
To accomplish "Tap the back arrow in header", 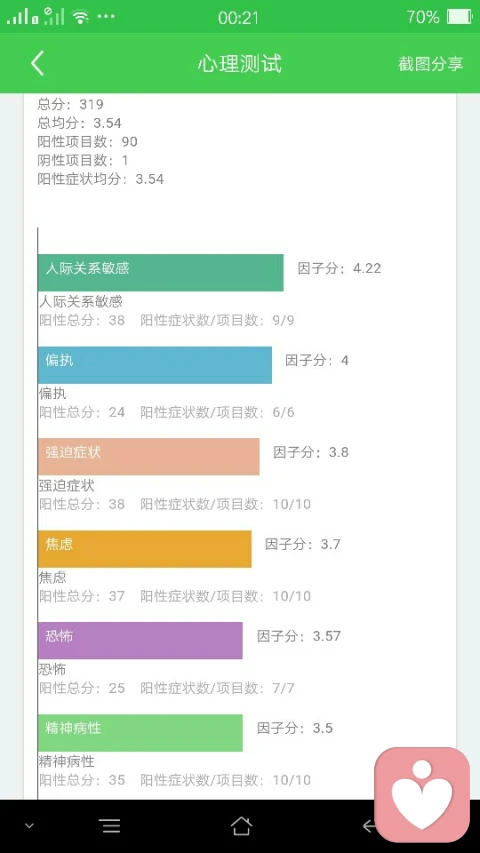I will point(37,64).
